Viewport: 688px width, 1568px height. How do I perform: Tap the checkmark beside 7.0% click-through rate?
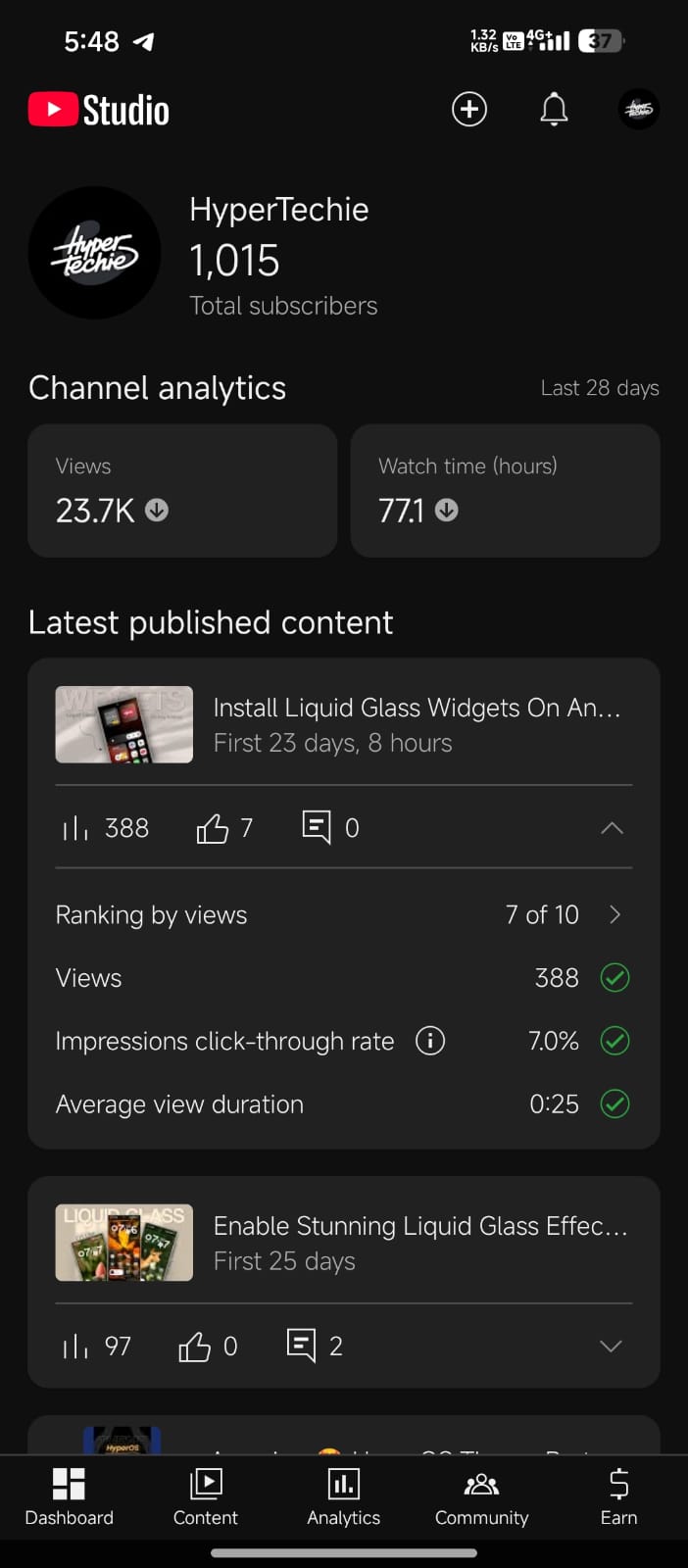[x=614, y=1040]
